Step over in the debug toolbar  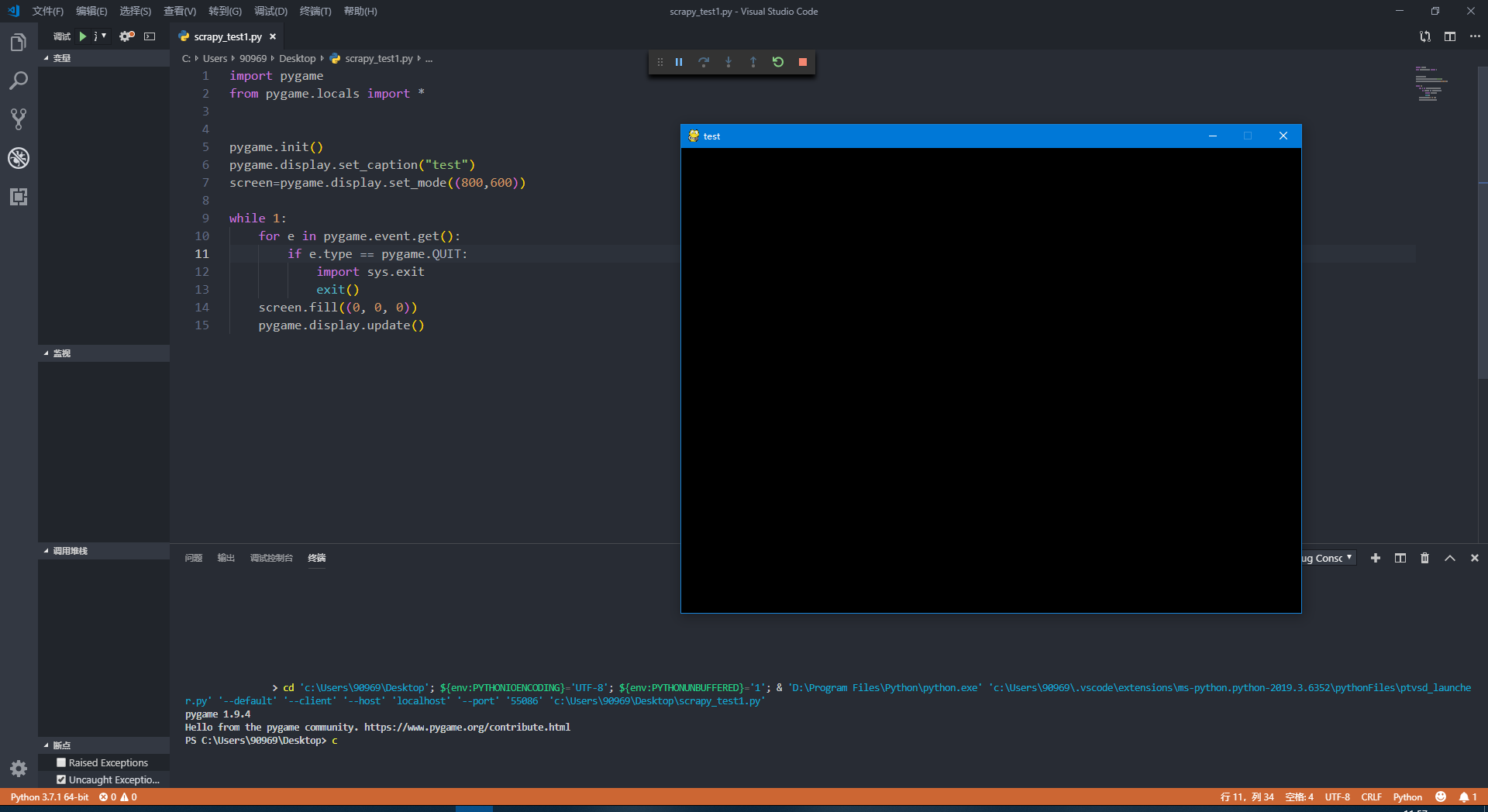click(704, 62)
